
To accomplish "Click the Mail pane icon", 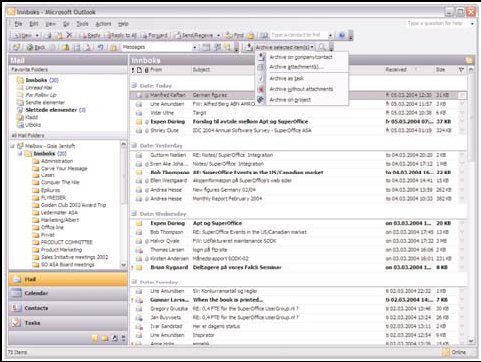I will click(17, 279).
